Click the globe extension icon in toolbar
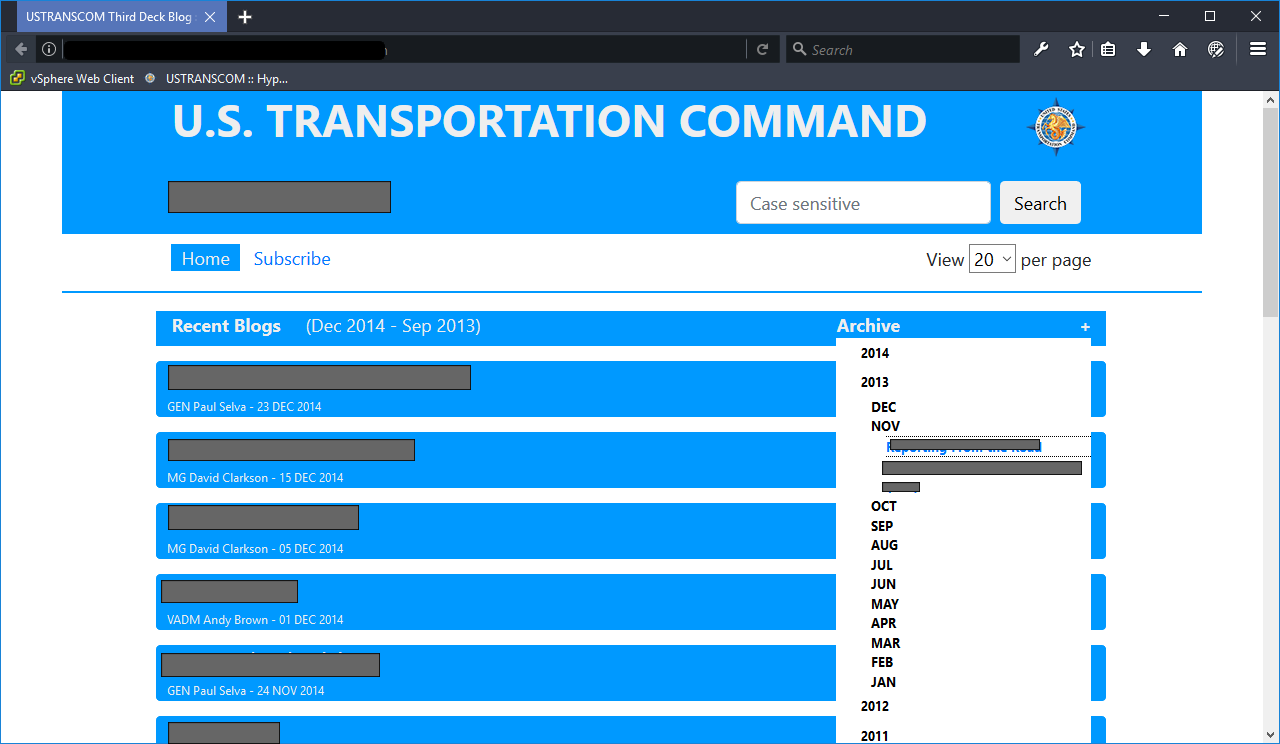The image size is (1280, 744). 1215,49
